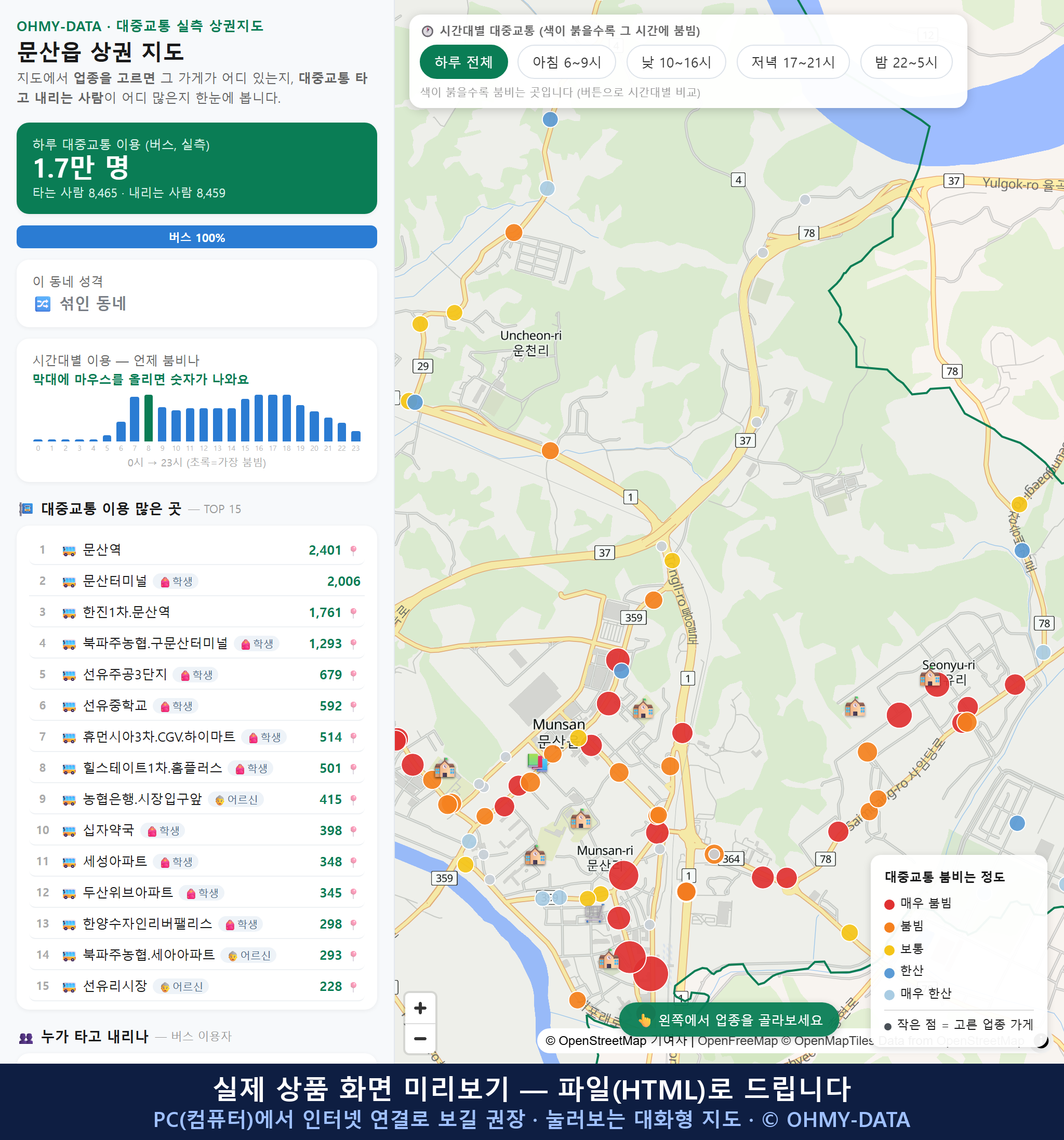Click the map pin for 한양수자인리버팰리스
The image size is (1064, 1140).
pyautogui.click(x=353, y=924)
